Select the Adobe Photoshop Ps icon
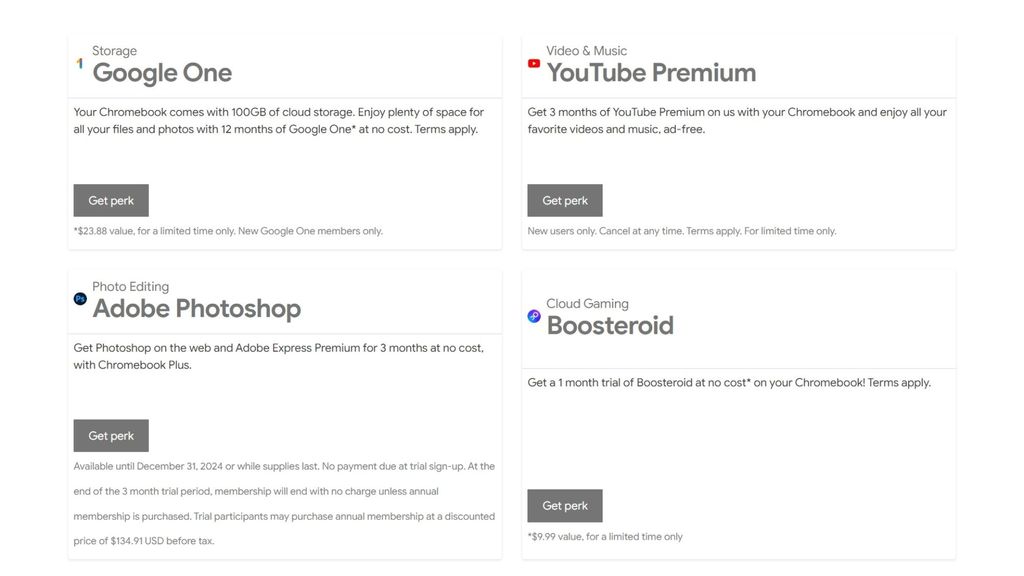 [79, 299]
